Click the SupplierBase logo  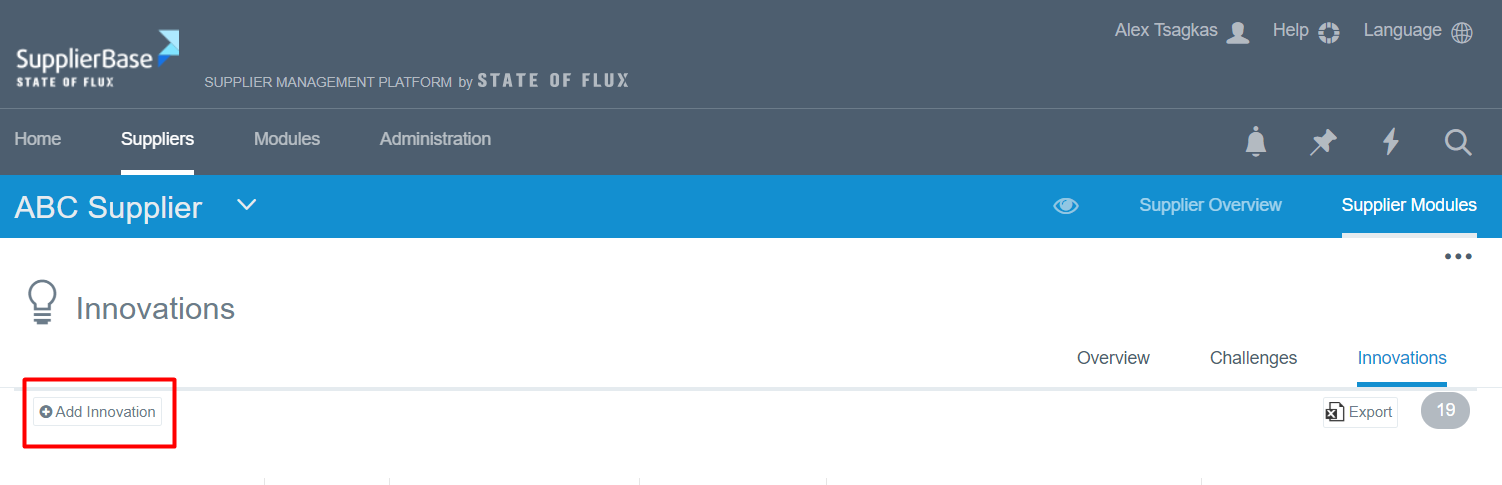(x=97, y=59)
